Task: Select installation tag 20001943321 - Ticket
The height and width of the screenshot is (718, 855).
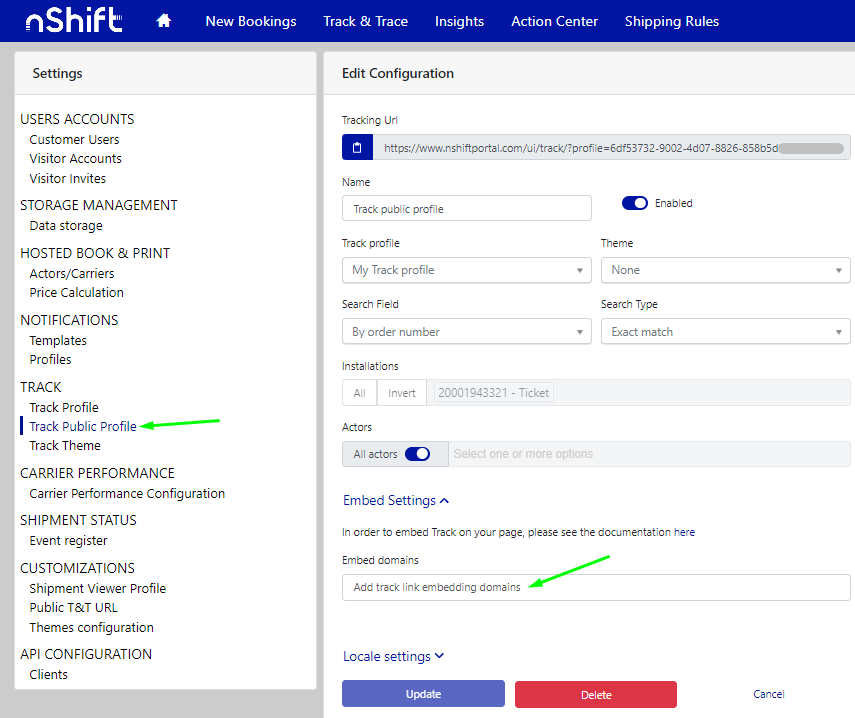Action: tap(493, 393)
